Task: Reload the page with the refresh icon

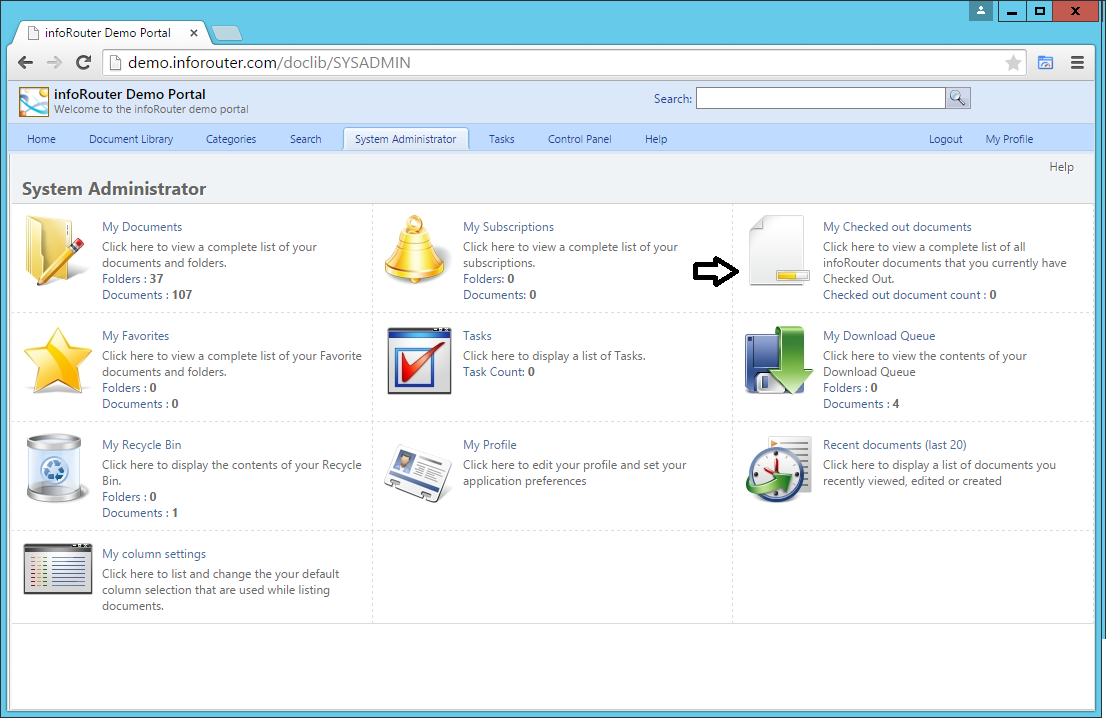Action: [83, 63]
